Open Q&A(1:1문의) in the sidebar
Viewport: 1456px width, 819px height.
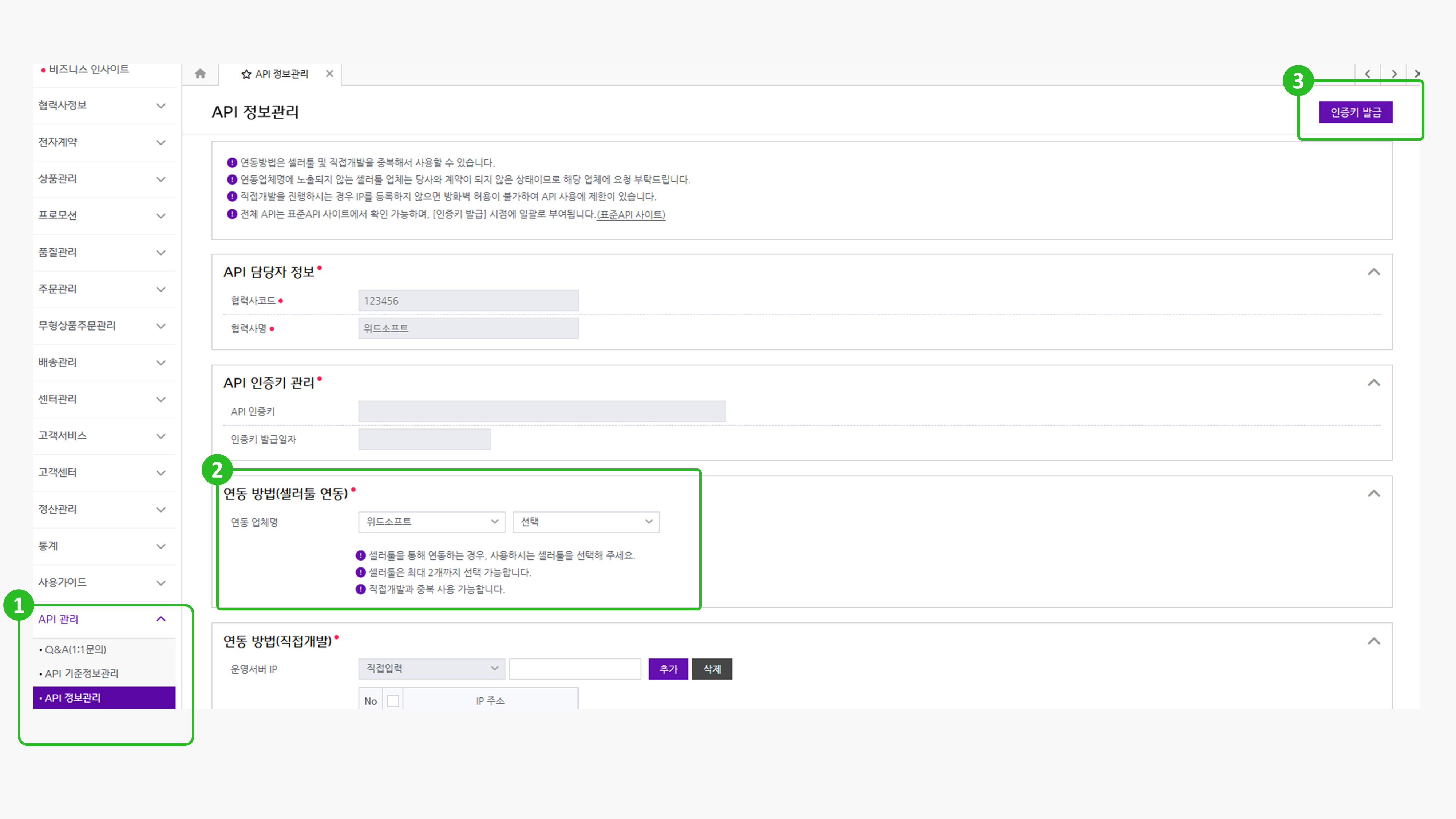pyautogui.click(x=76, y=649)
